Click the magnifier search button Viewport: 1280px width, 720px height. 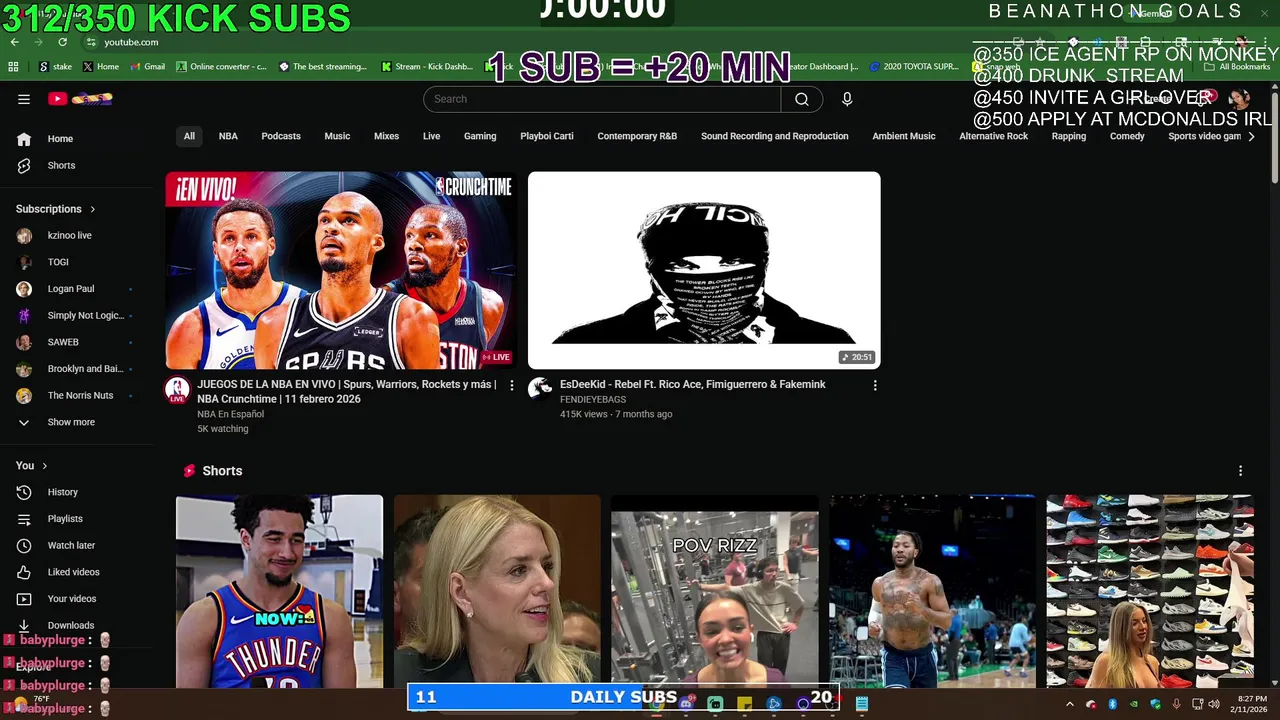tap(802, 99)
